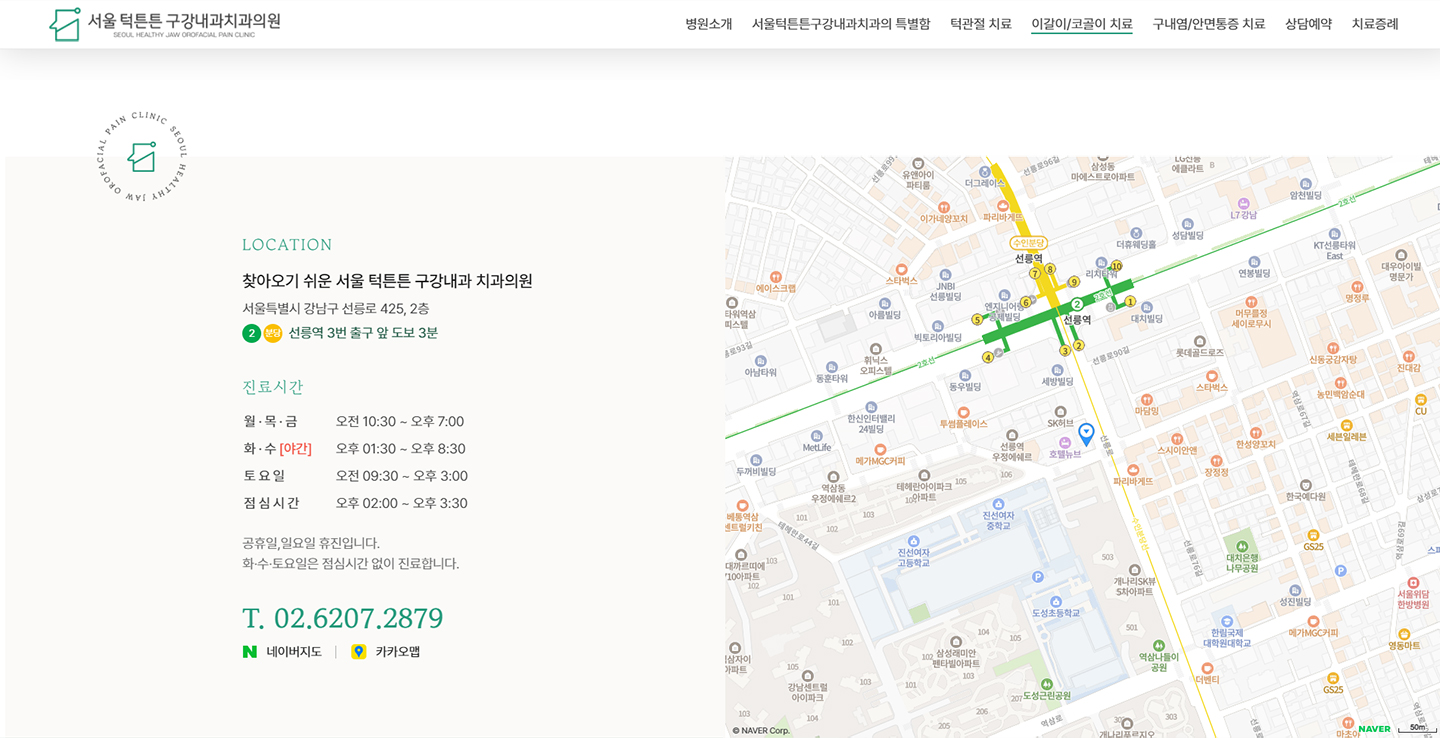Select the 이갈이/코골이 치료 menu item
This screenshot has height=738, width=1440.
click(x=1081, y=24)
